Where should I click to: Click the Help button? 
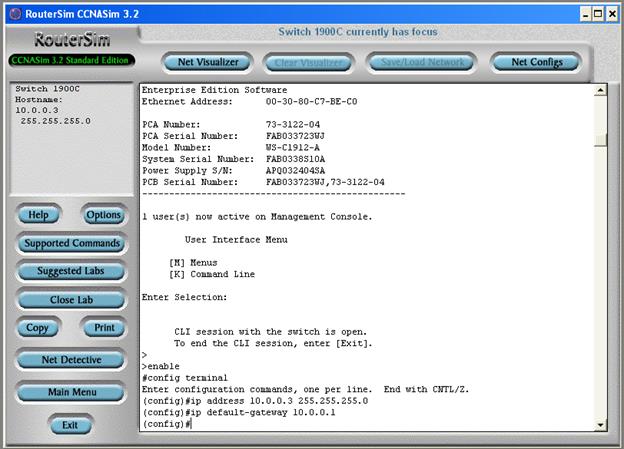point(39,215)
